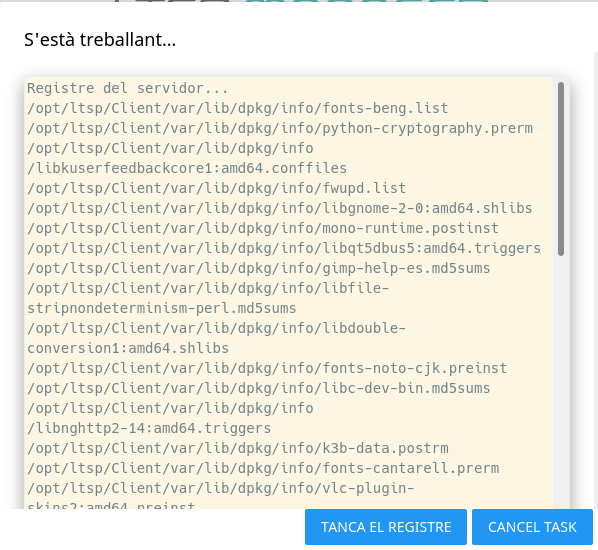
Task: Click the k3b-data.postrm log entry
Action: (238, 448)
